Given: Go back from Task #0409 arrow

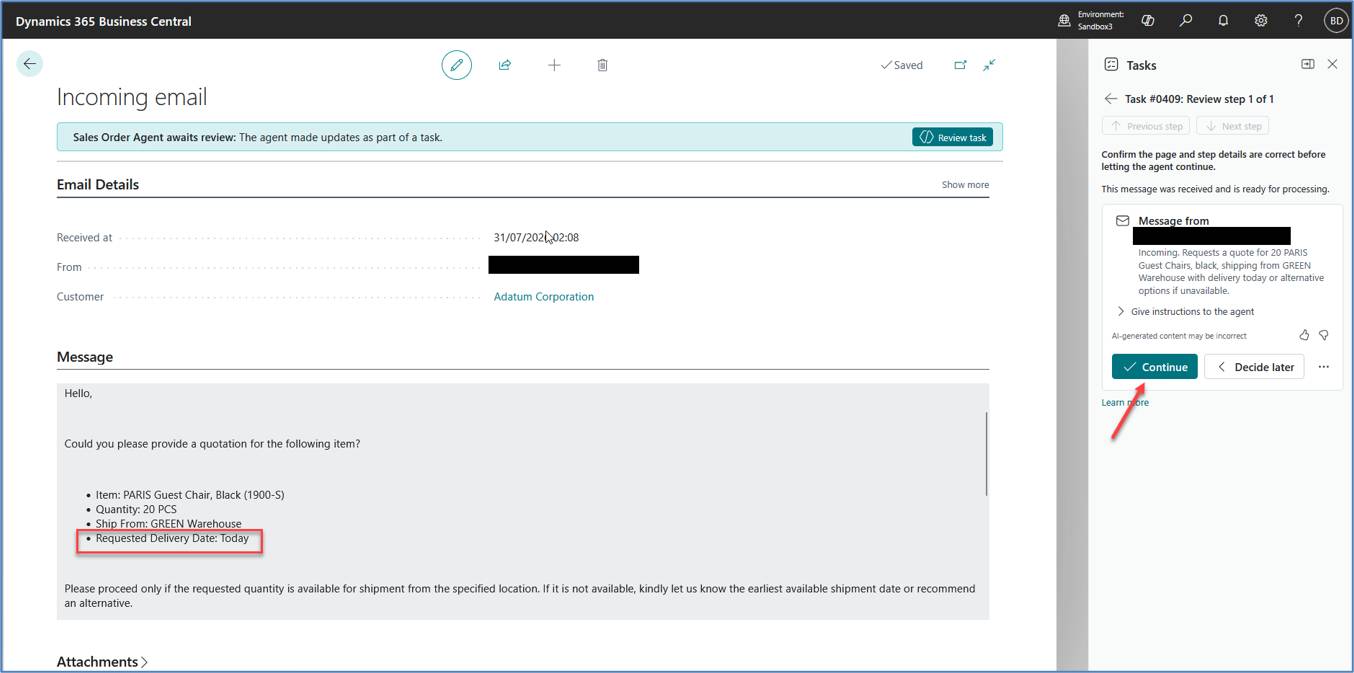Looking at the screenshot, I should coord(1110,99).
